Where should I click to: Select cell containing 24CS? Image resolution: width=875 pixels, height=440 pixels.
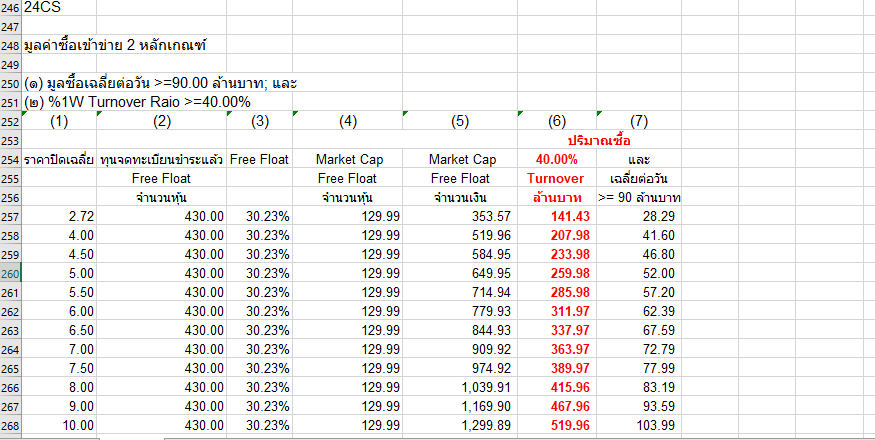click(59, 7)
